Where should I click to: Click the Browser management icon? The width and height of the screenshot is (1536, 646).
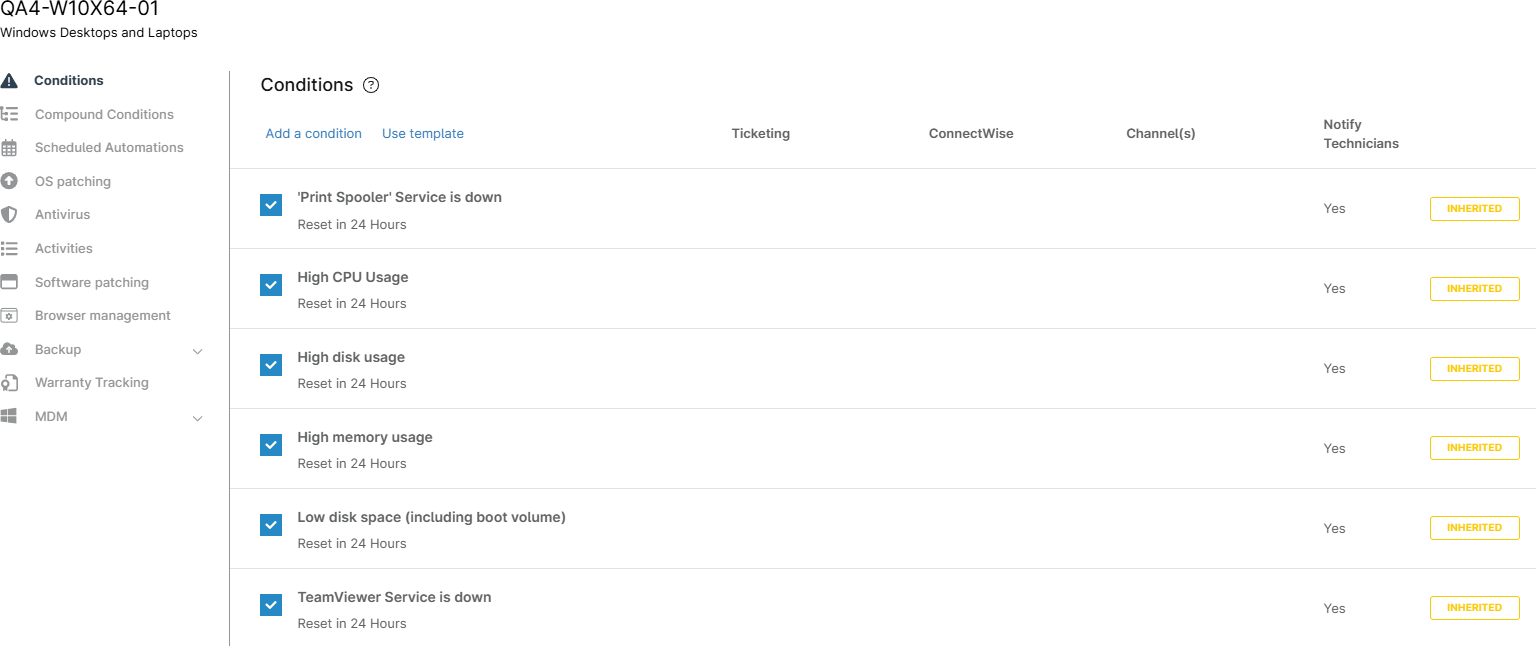pyautogui.click(x=9, y=316)
